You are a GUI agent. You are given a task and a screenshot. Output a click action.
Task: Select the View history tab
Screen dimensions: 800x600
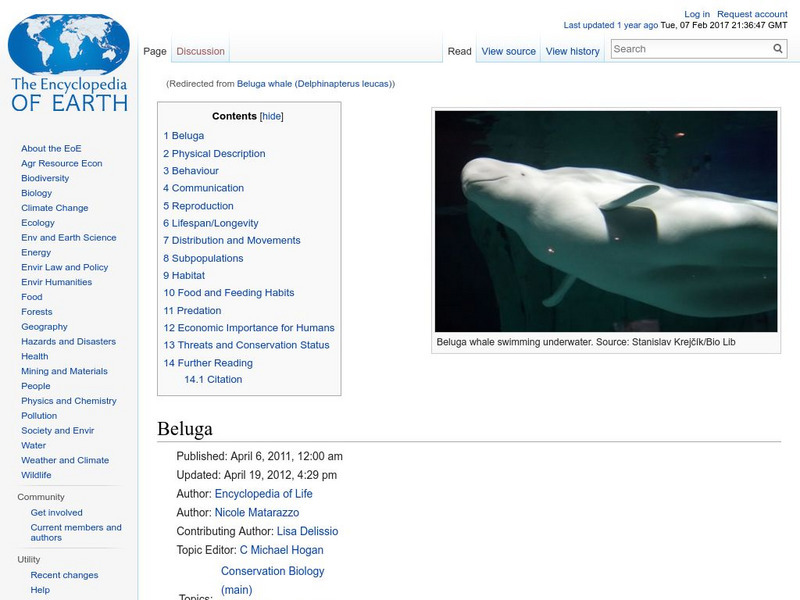click(572, 51)
